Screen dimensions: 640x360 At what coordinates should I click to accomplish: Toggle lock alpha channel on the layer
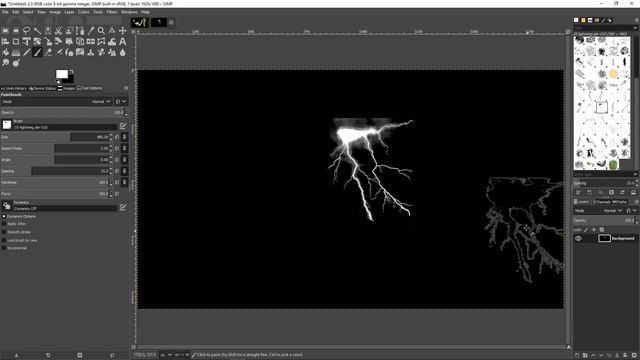602,230
